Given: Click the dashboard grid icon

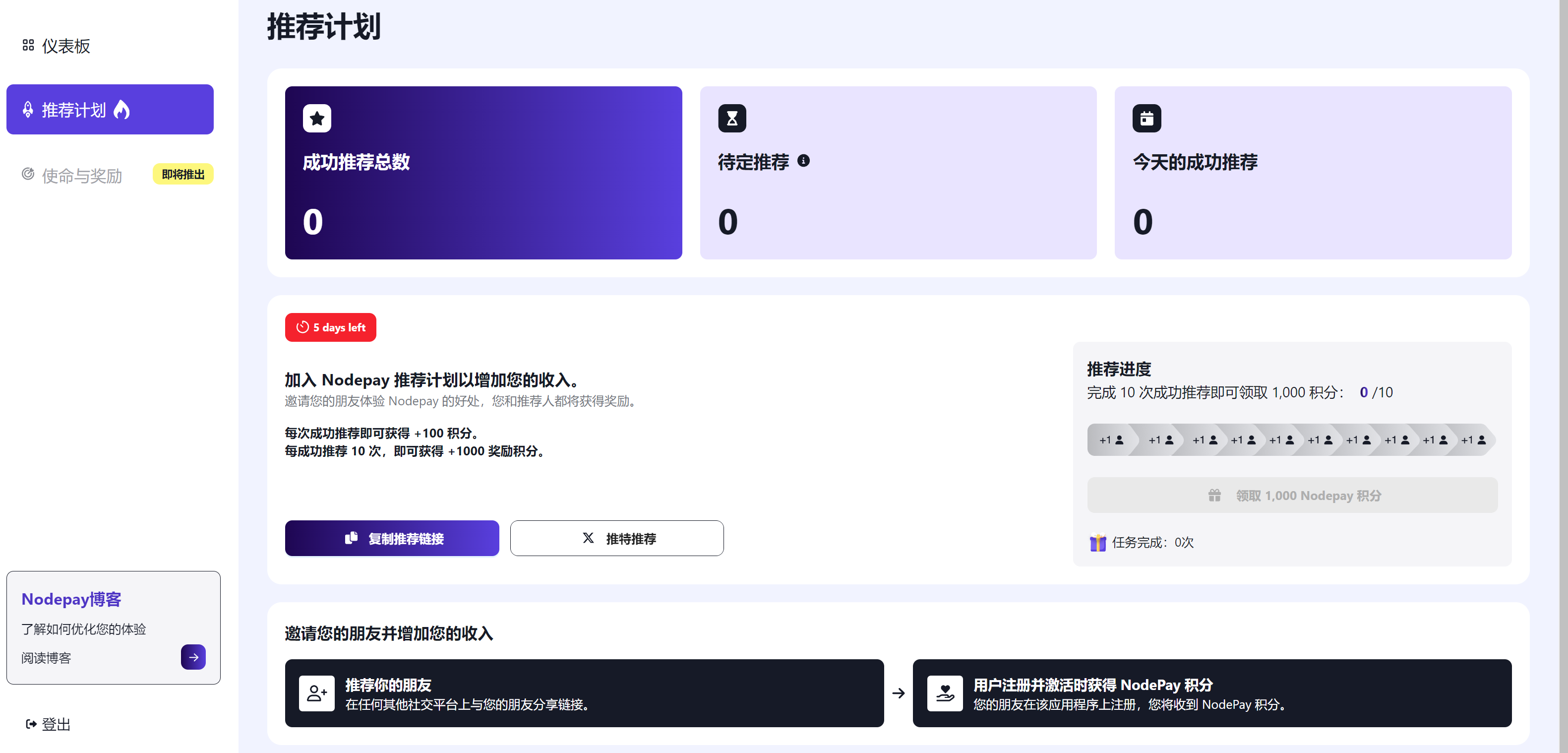Looking at the screenshot, I should [28, 45].
